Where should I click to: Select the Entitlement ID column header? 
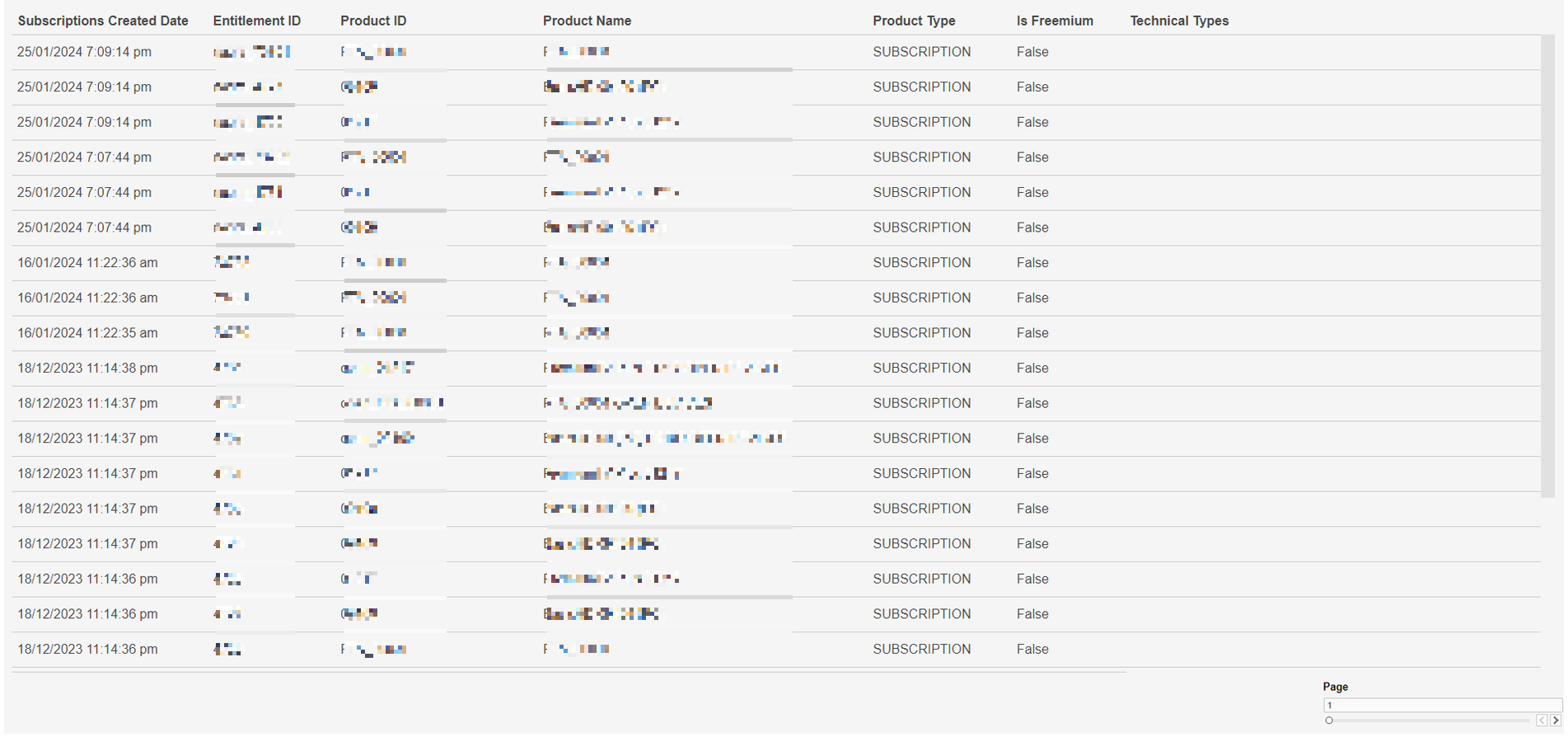pyautogui.click(x=257, y=21)
